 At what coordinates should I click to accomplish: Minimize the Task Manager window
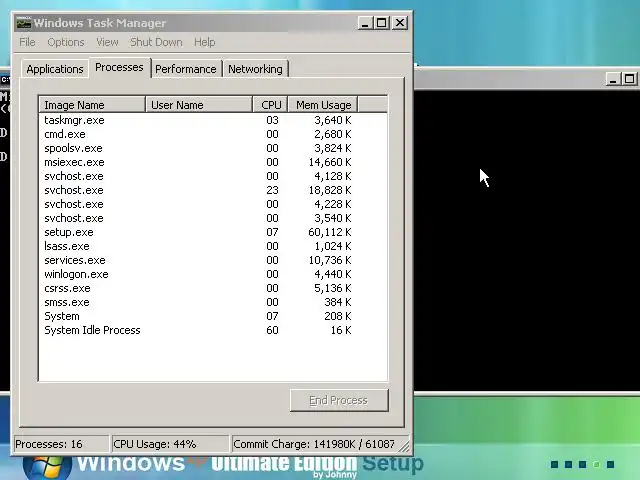point(365,23)
